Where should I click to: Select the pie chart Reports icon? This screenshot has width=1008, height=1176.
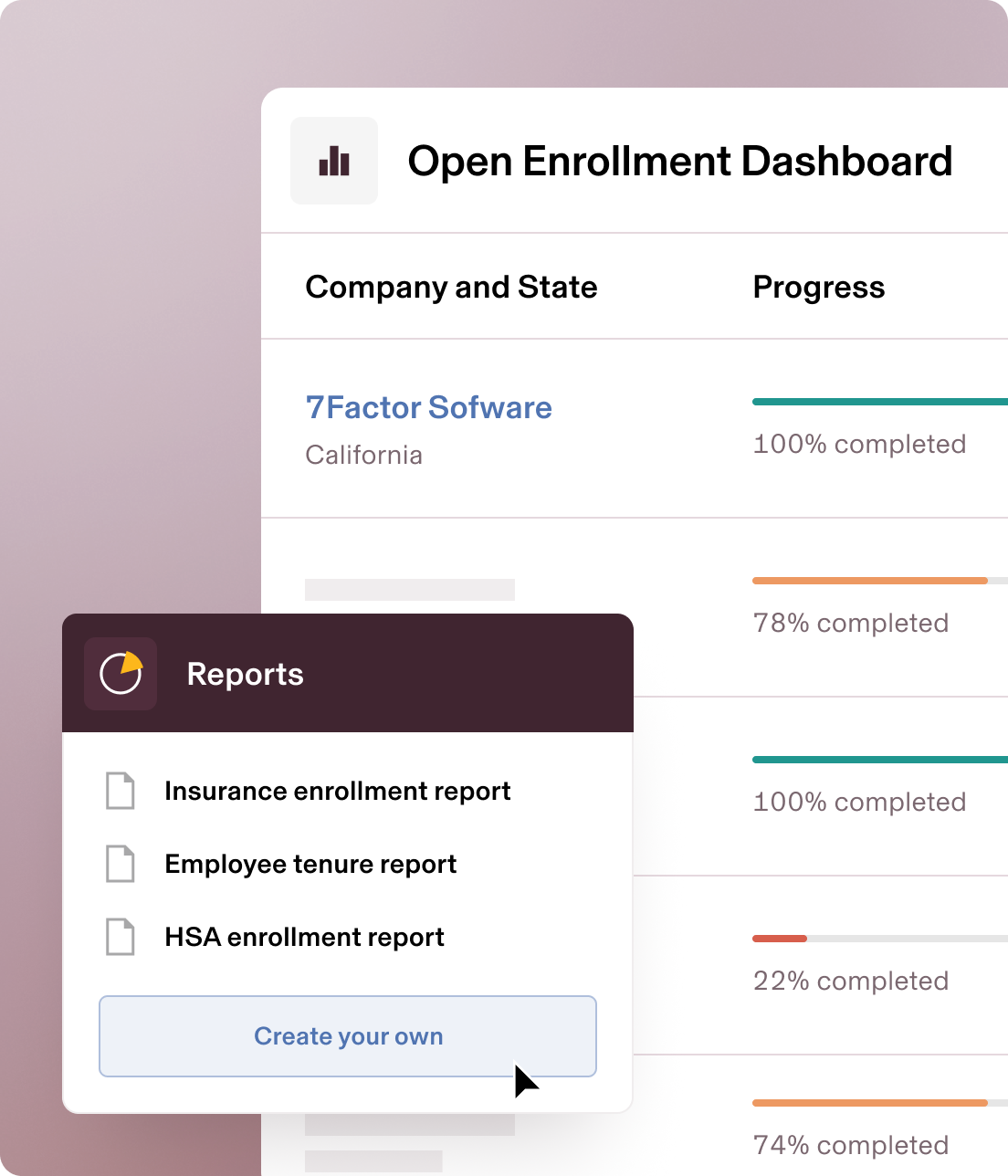121,674
